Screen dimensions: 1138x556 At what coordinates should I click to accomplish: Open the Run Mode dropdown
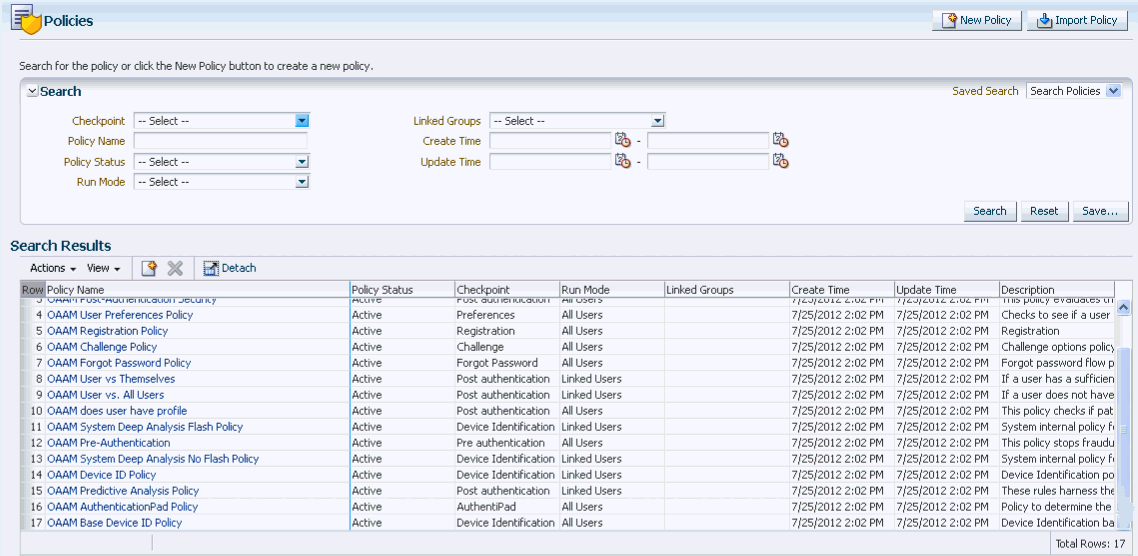(221, 182)
